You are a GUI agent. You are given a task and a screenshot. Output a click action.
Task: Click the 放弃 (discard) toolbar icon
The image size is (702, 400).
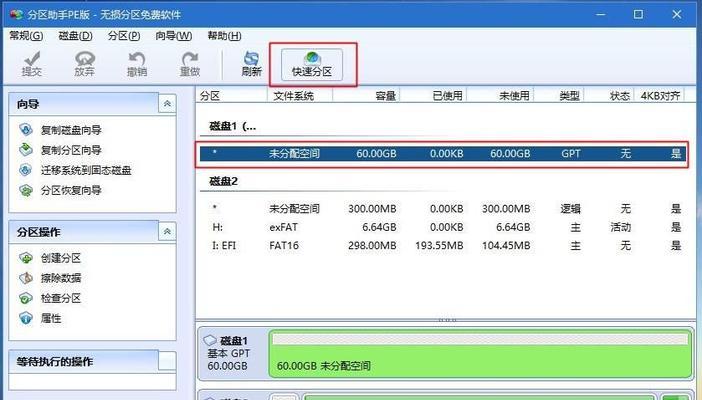[x=85, y=63]
